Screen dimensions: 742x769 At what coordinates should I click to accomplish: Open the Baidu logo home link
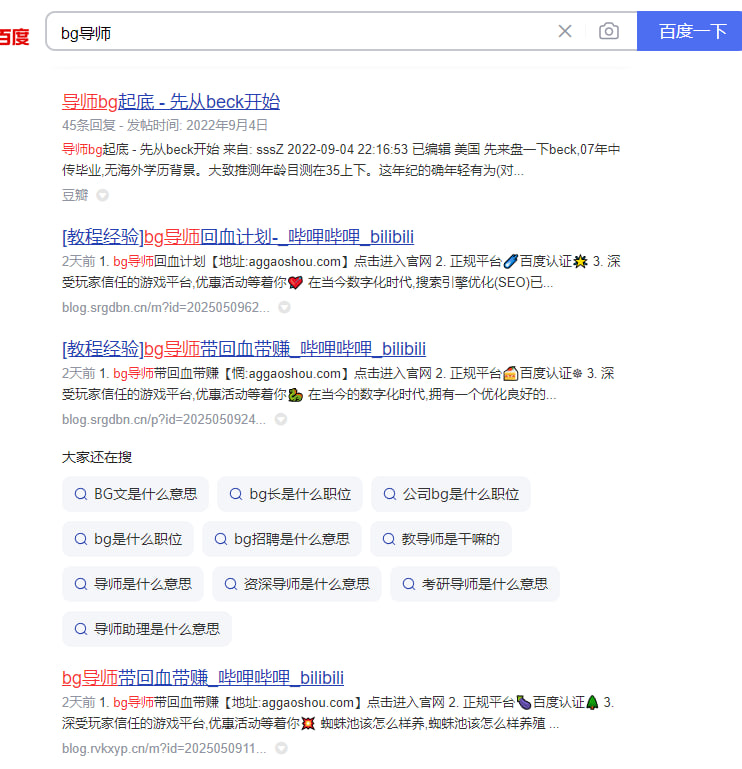tap(14, 37)
